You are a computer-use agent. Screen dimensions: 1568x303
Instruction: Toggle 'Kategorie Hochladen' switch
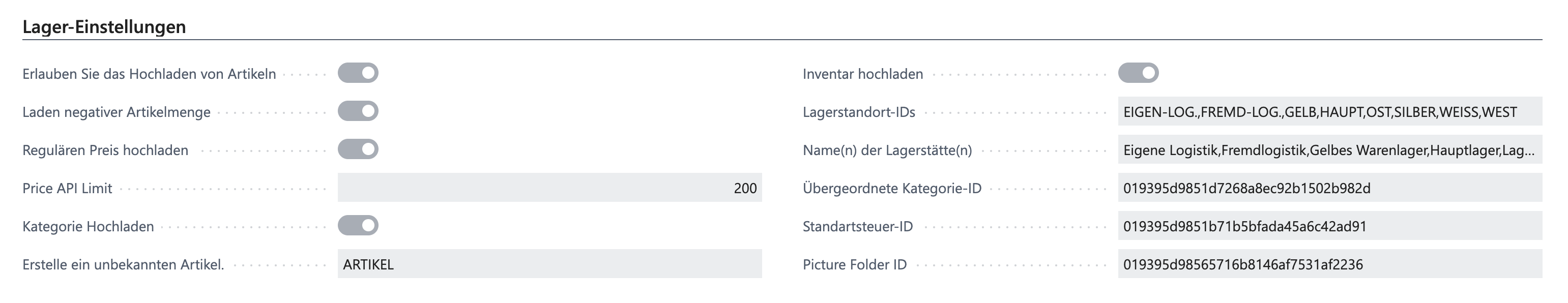(358, 226)
